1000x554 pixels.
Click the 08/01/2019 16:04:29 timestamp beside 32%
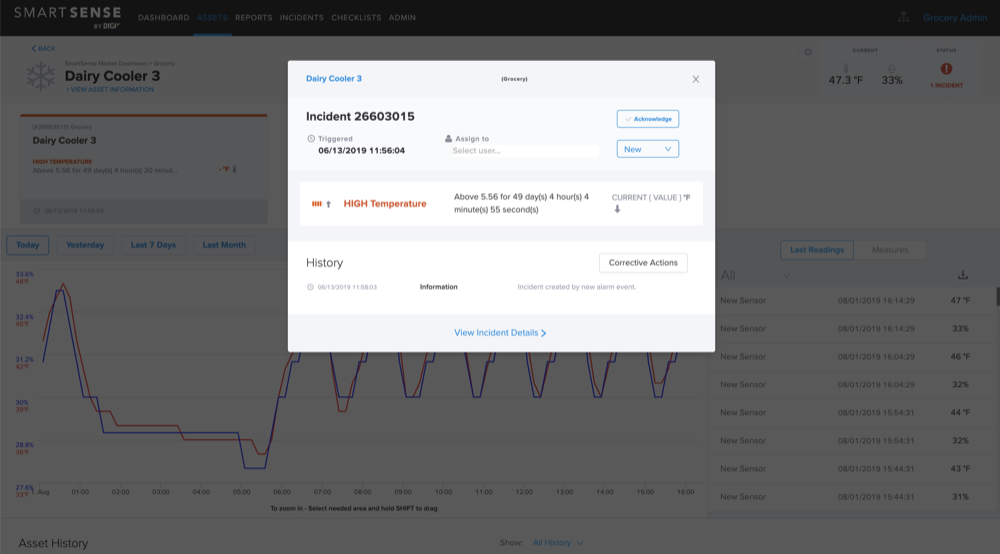coord(876,384)
